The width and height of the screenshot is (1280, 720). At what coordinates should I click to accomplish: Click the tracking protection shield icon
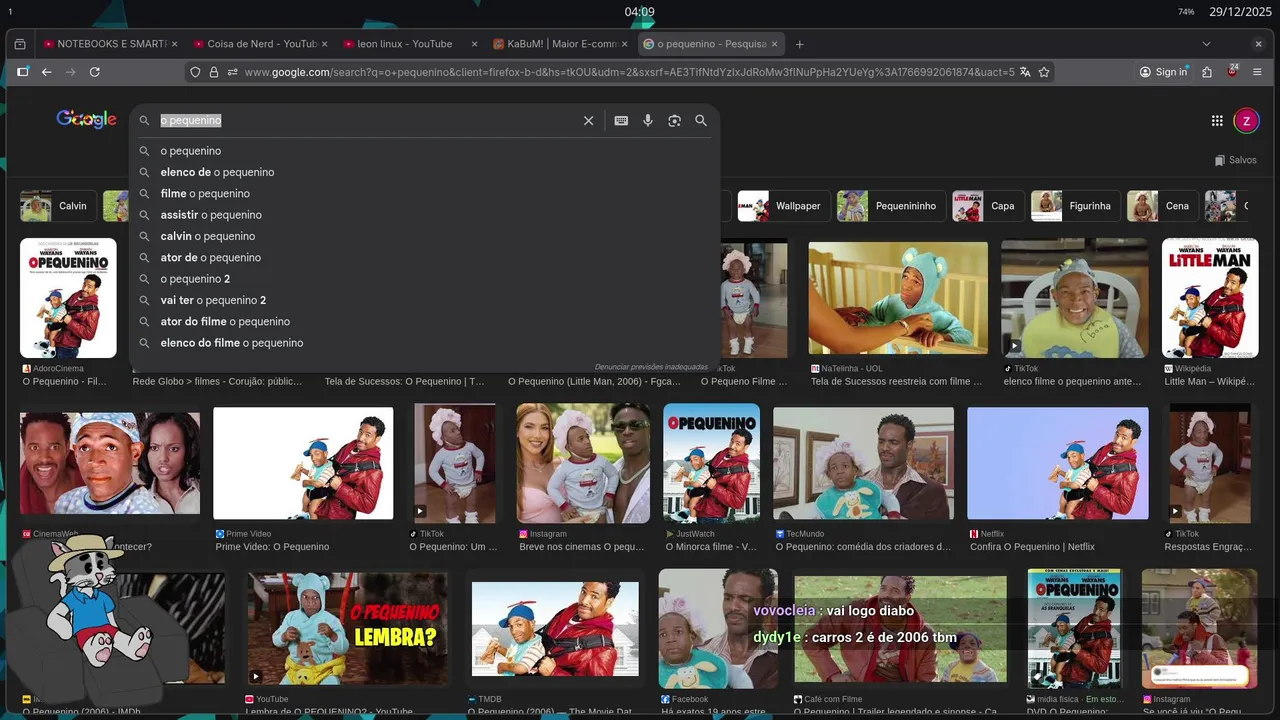click(196, 72)
